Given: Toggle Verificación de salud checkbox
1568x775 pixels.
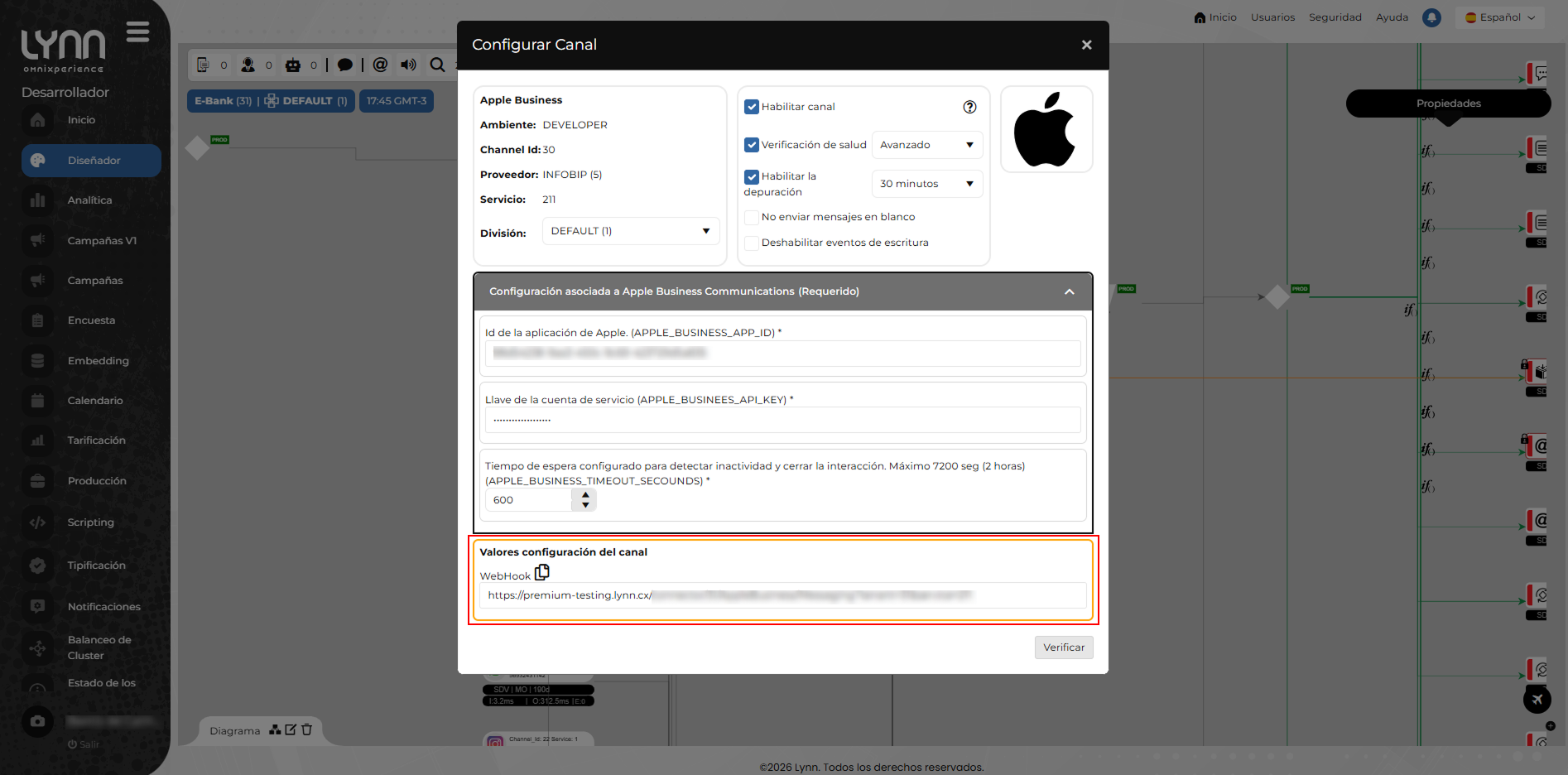Looking at the screenshot, I should 752,145.
